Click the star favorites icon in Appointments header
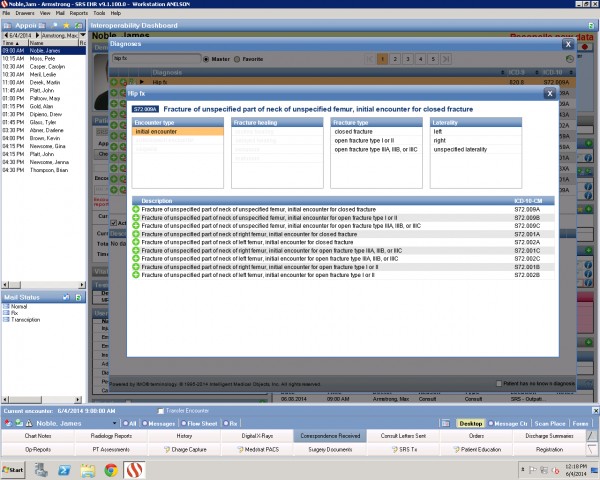The height and width of the screenshot is (480, 600). pos(66,25)
